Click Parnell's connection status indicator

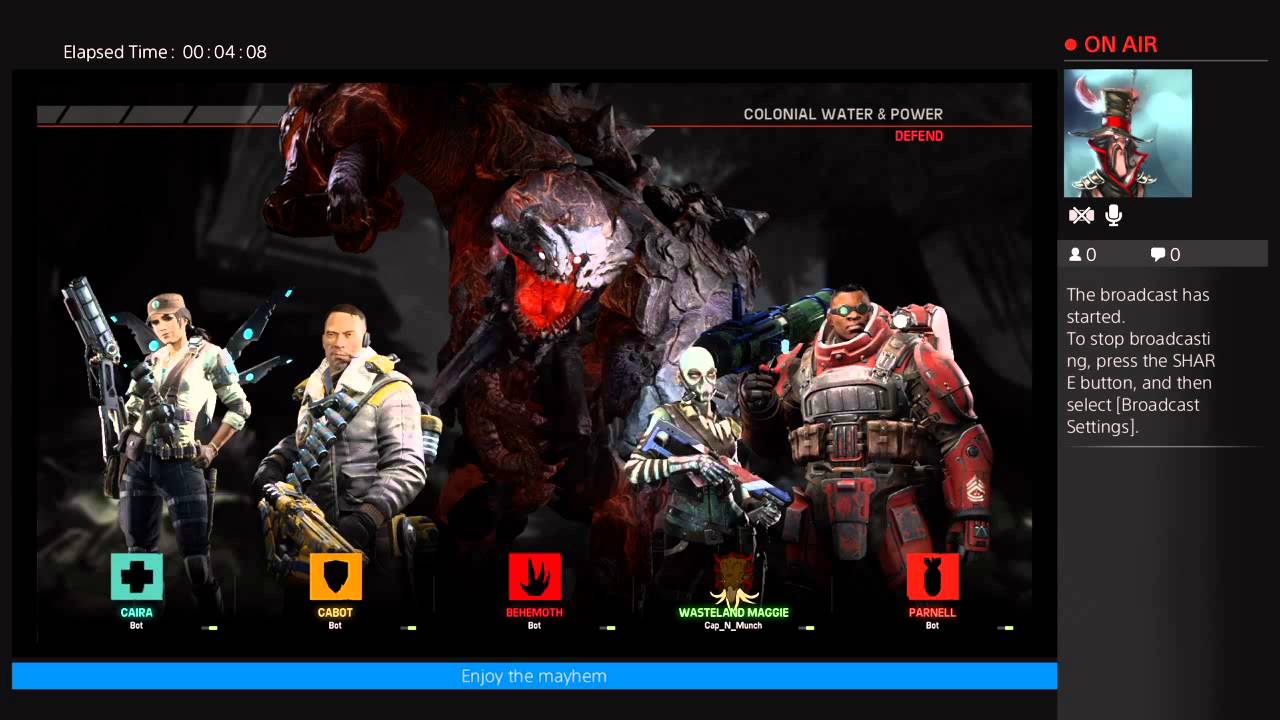(1005, 628)
